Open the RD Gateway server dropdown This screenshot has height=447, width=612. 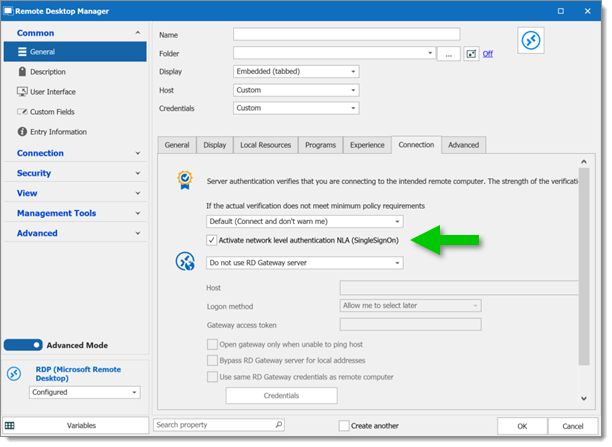pos(304,263)
